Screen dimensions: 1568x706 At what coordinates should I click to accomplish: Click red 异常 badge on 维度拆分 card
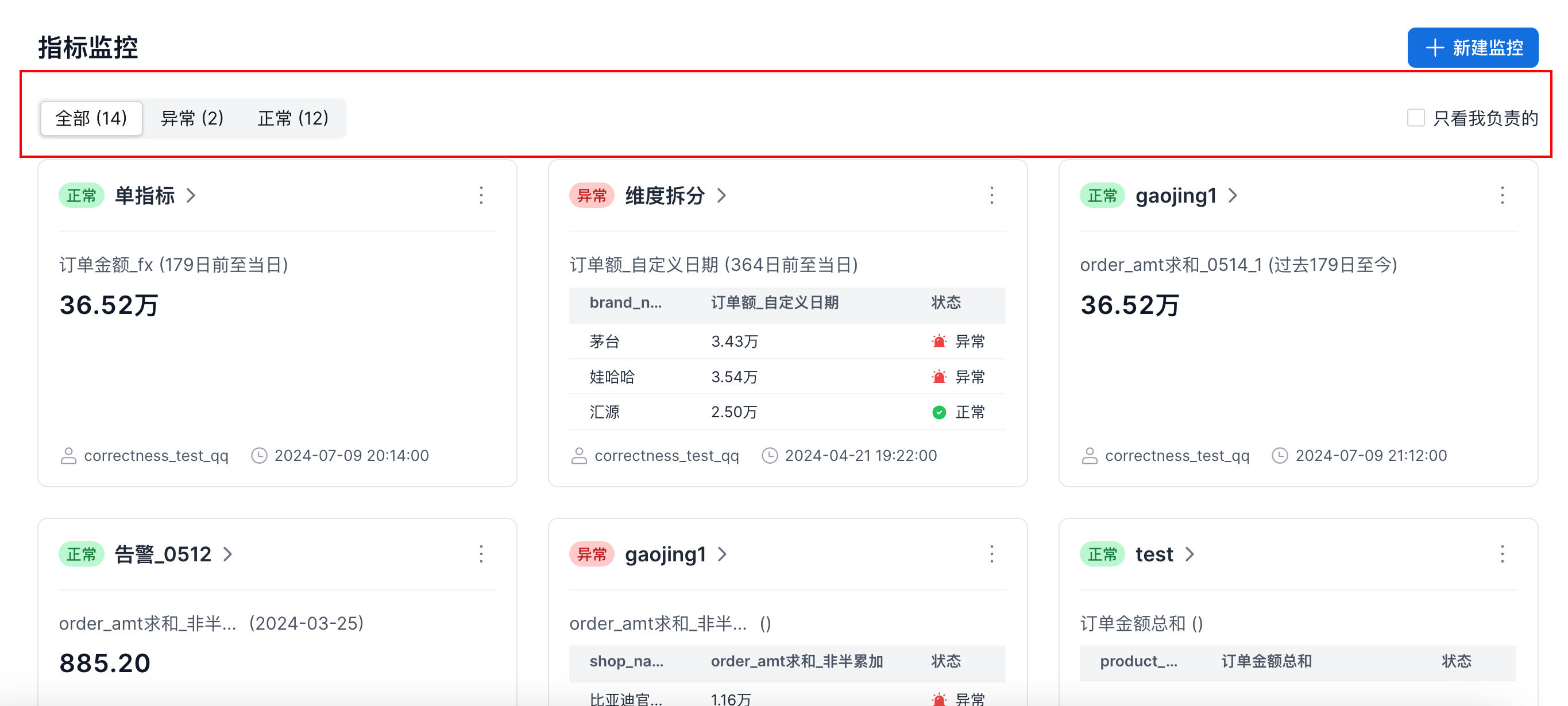pyautogui.click(x=591, y=195)
